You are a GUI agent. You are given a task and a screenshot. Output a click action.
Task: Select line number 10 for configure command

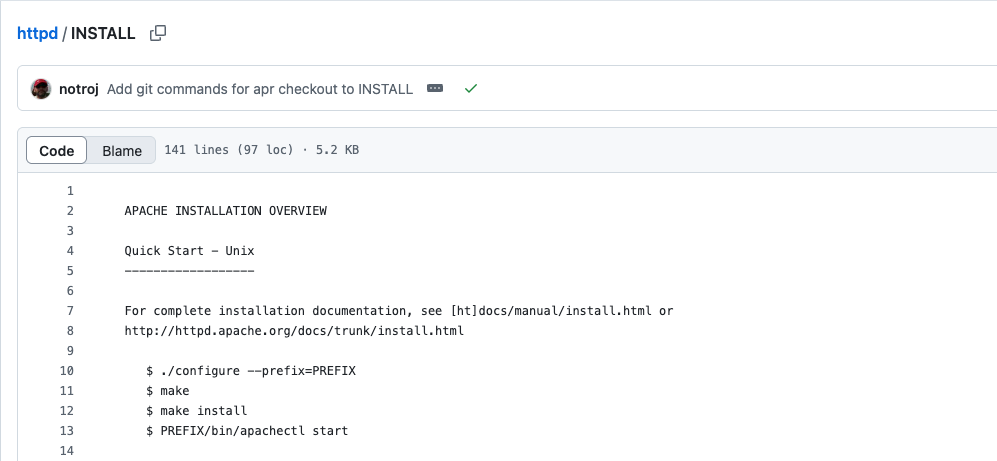click(x=67, y=371)
